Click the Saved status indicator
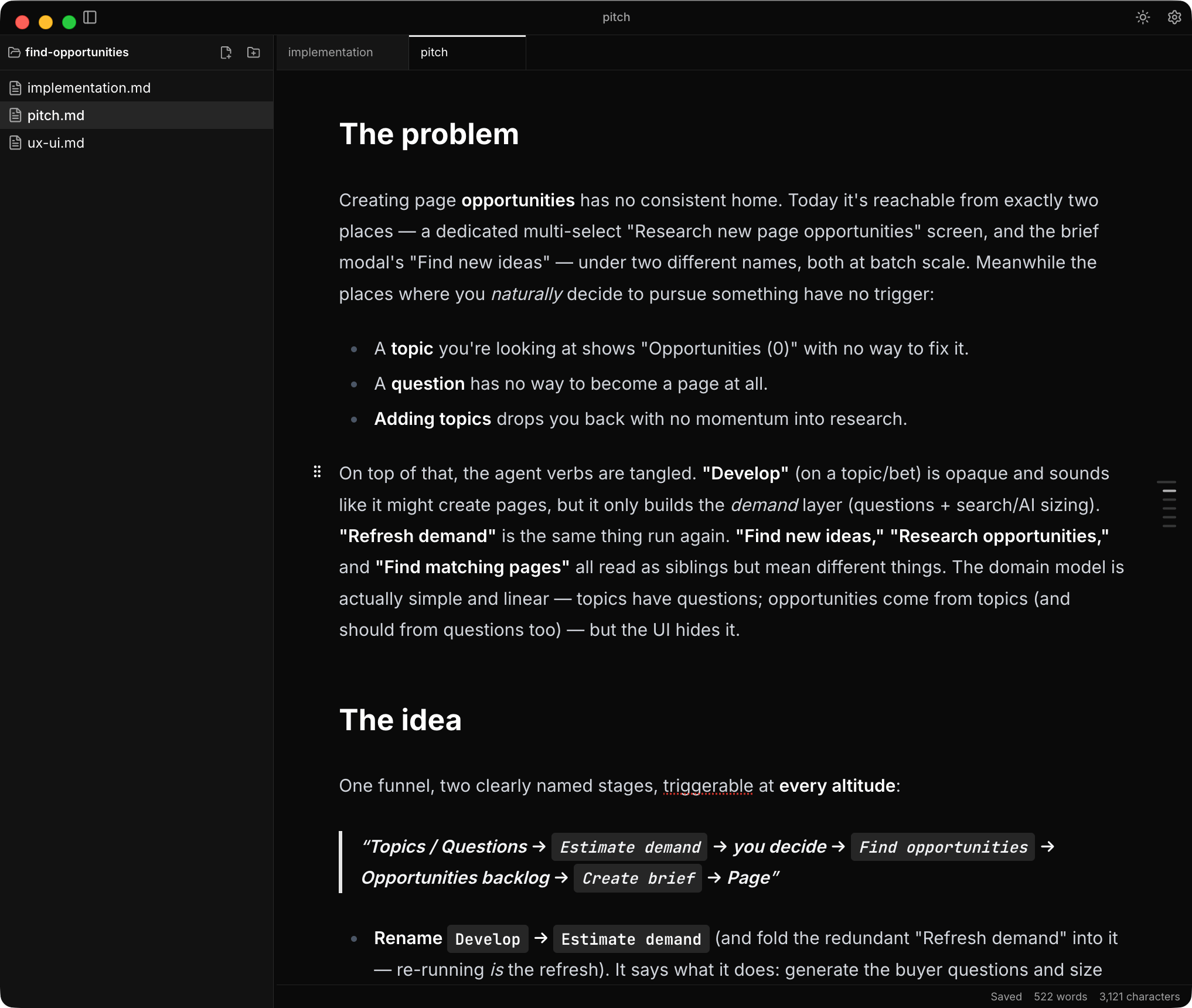Image resolution: width=1192 pixels, height=1008 pixels. 1006,997
